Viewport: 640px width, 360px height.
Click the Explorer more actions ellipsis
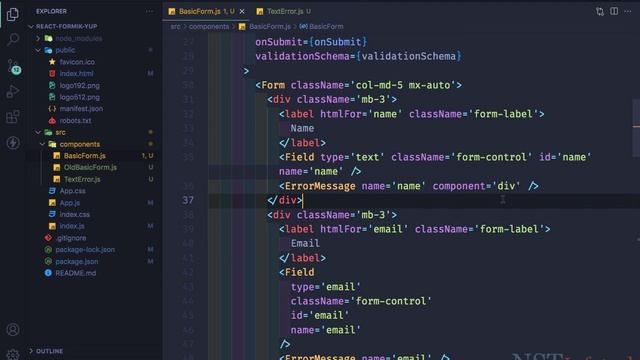click(149, 11)
